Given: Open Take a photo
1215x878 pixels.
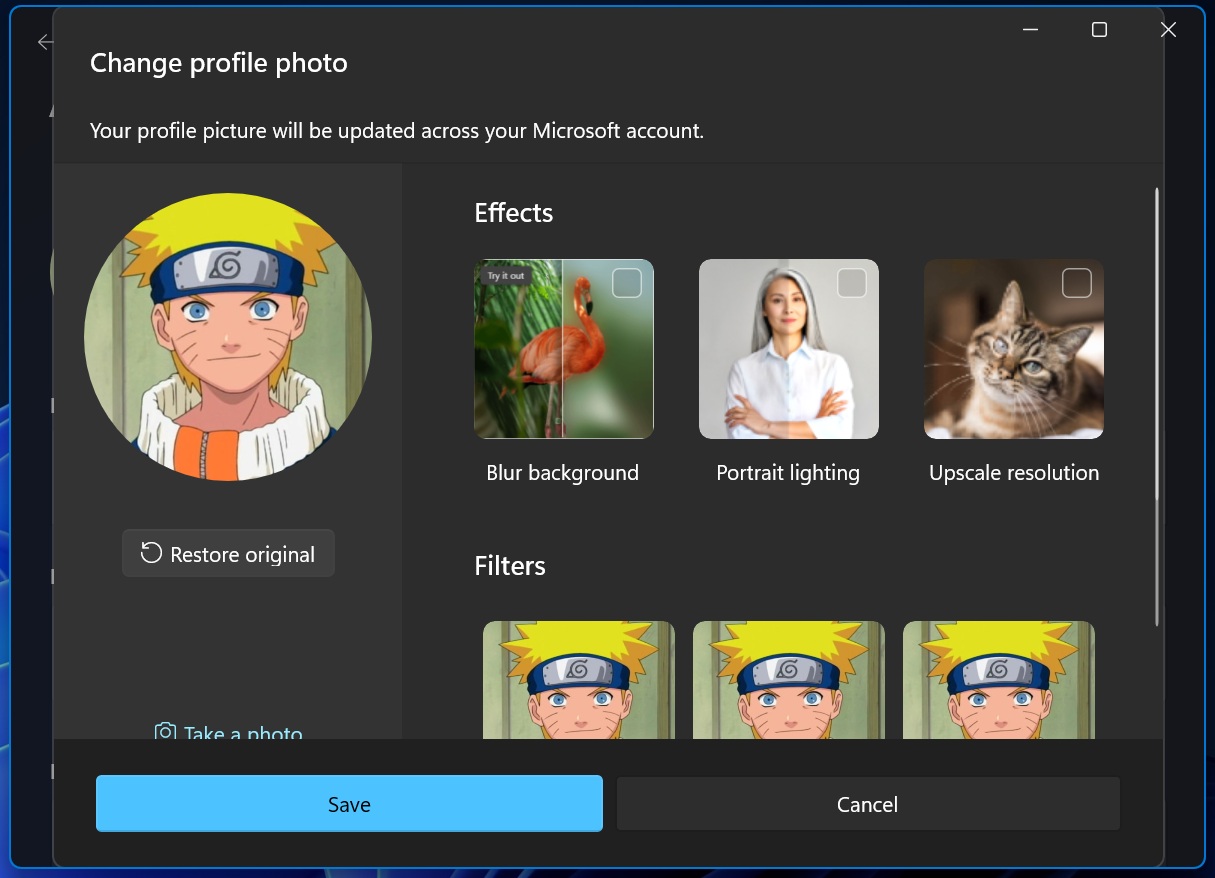Looking at the screenshot, I should (x=242, y=733).
